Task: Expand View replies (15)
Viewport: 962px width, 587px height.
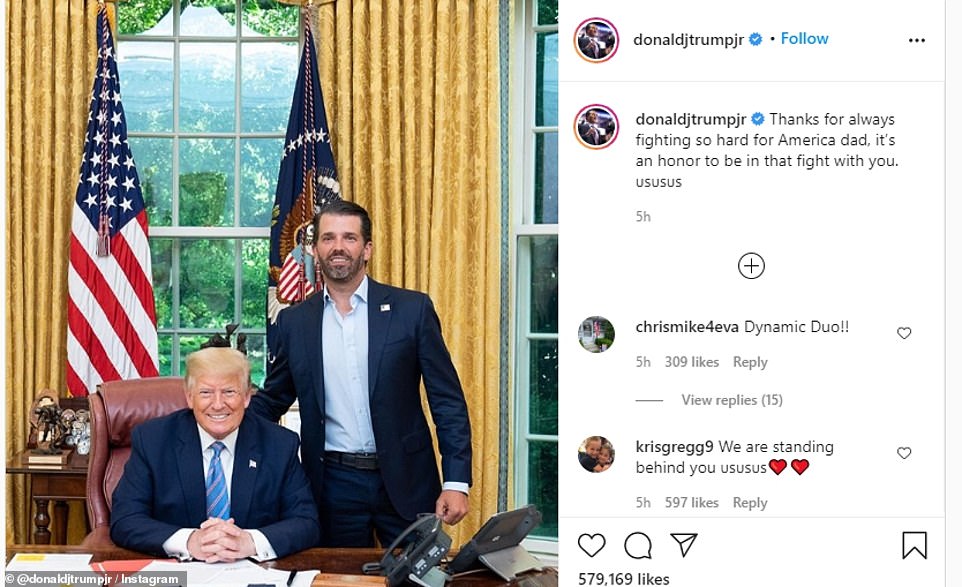Action: (732, 400)
